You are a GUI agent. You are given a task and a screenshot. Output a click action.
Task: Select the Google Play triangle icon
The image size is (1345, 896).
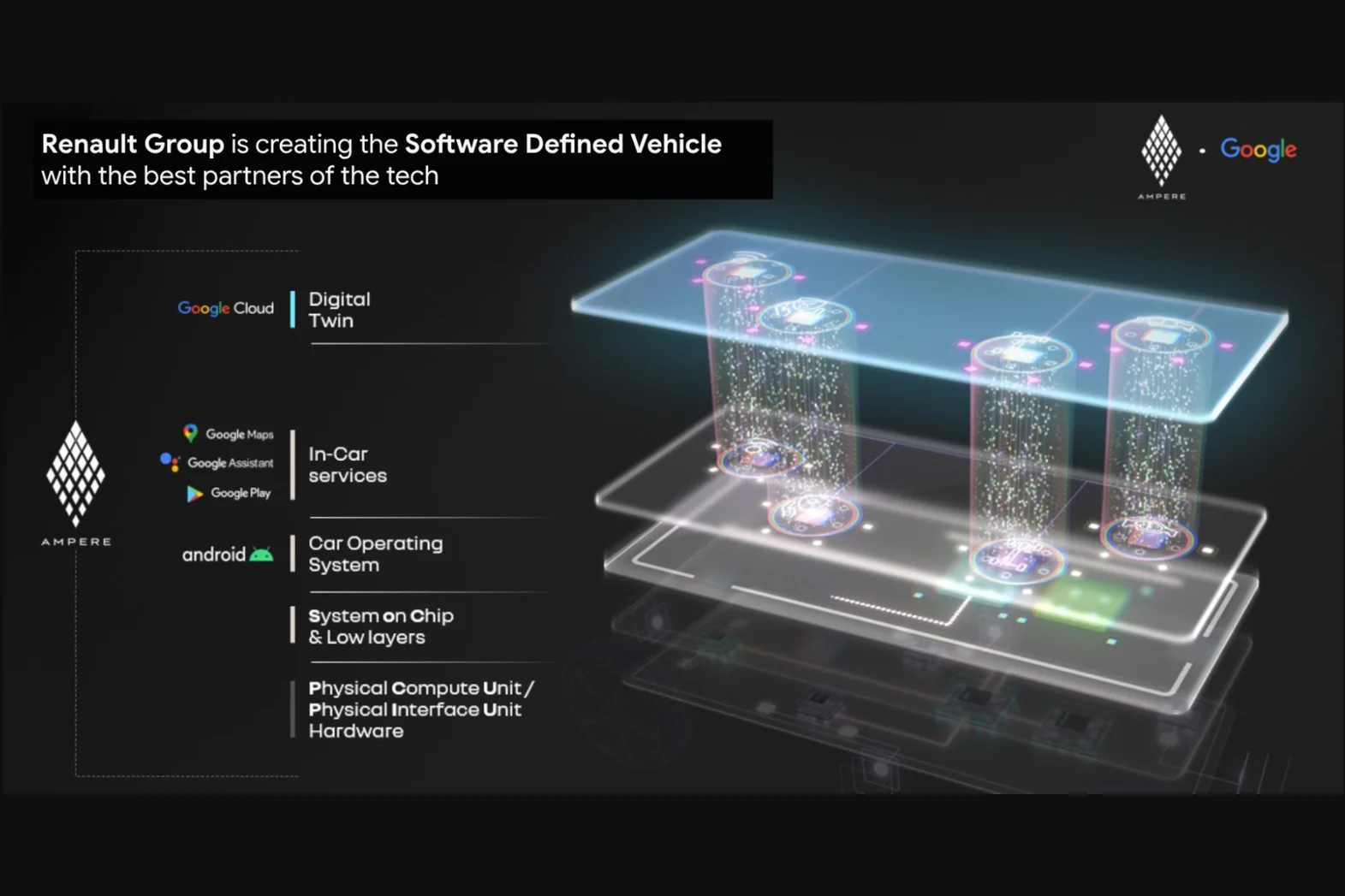(x=194, y=494)
